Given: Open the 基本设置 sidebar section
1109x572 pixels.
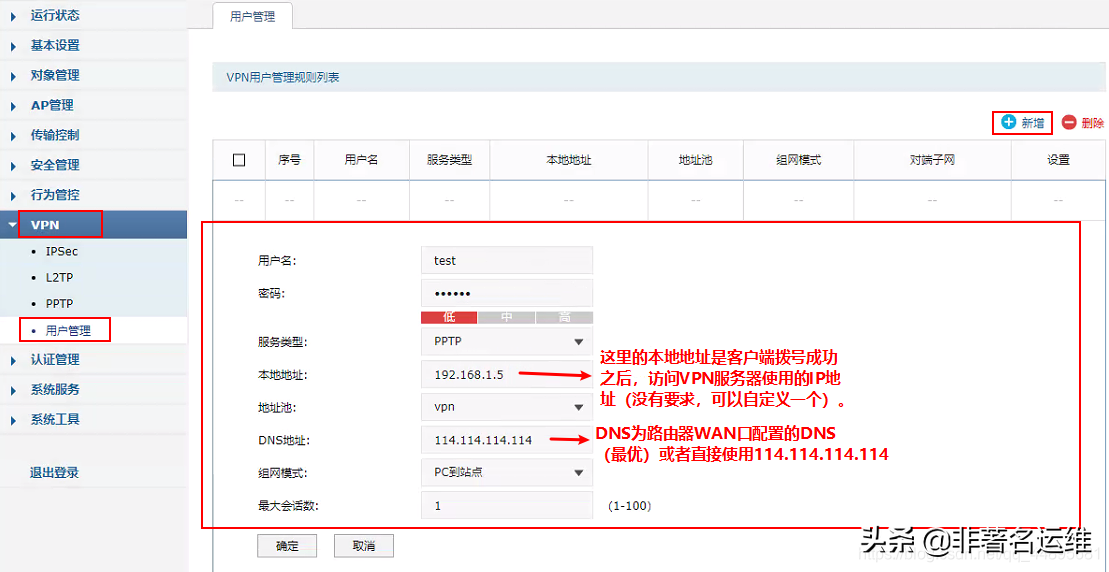Looking at the screenshot, I should 54,45.
